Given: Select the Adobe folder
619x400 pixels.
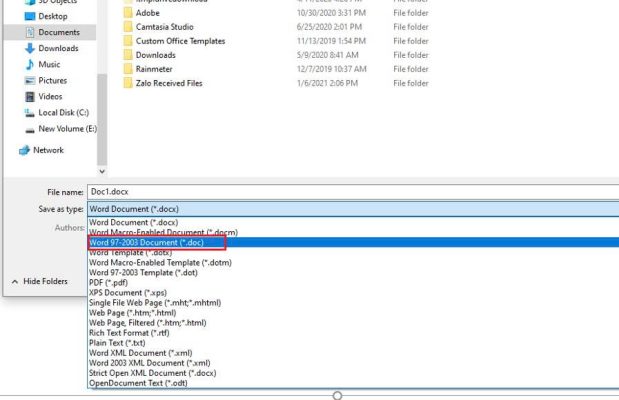Looking at the screenshot, I should click(147, 13).
